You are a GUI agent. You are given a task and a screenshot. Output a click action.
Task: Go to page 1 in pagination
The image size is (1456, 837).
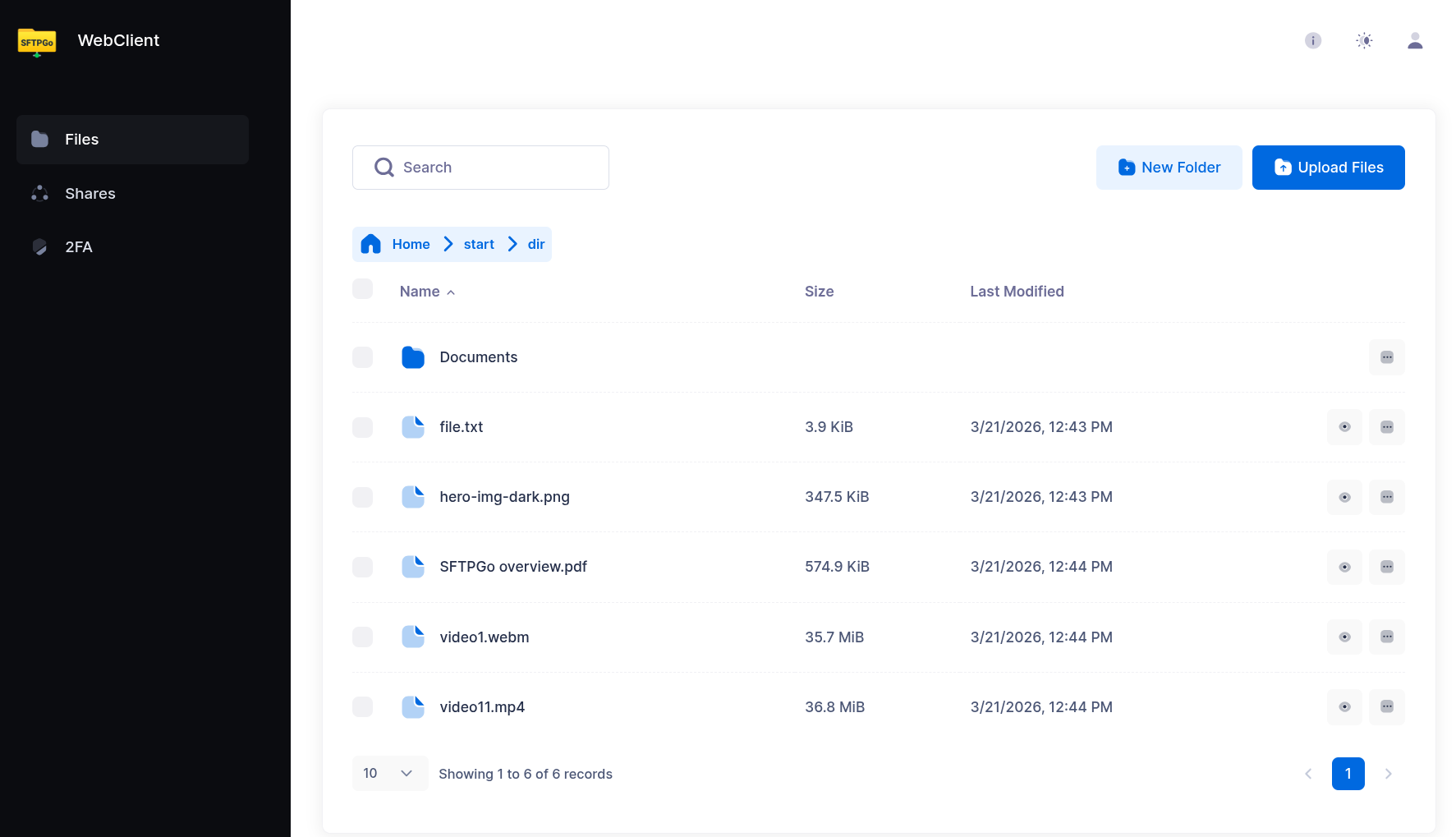click(x=1348, y=774)
